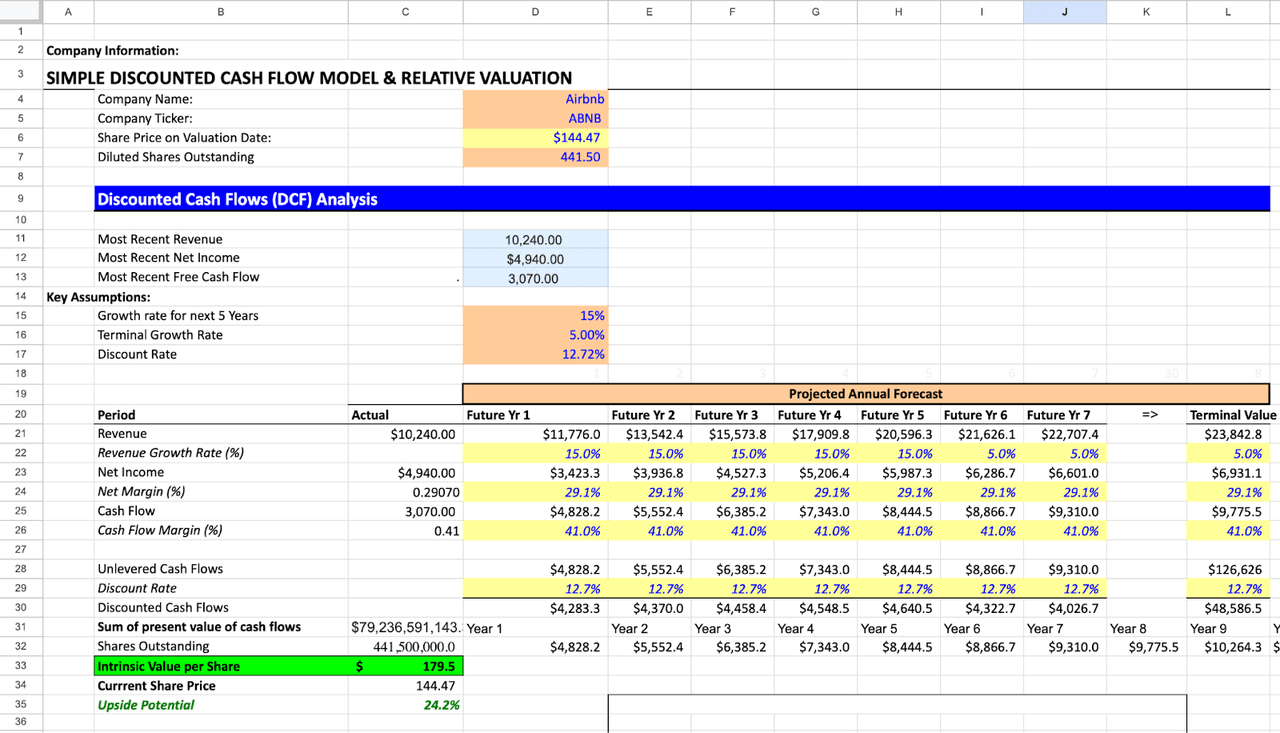Click the 'Company Information:' label
1280x733 pixels.
(x=112, y=51)
